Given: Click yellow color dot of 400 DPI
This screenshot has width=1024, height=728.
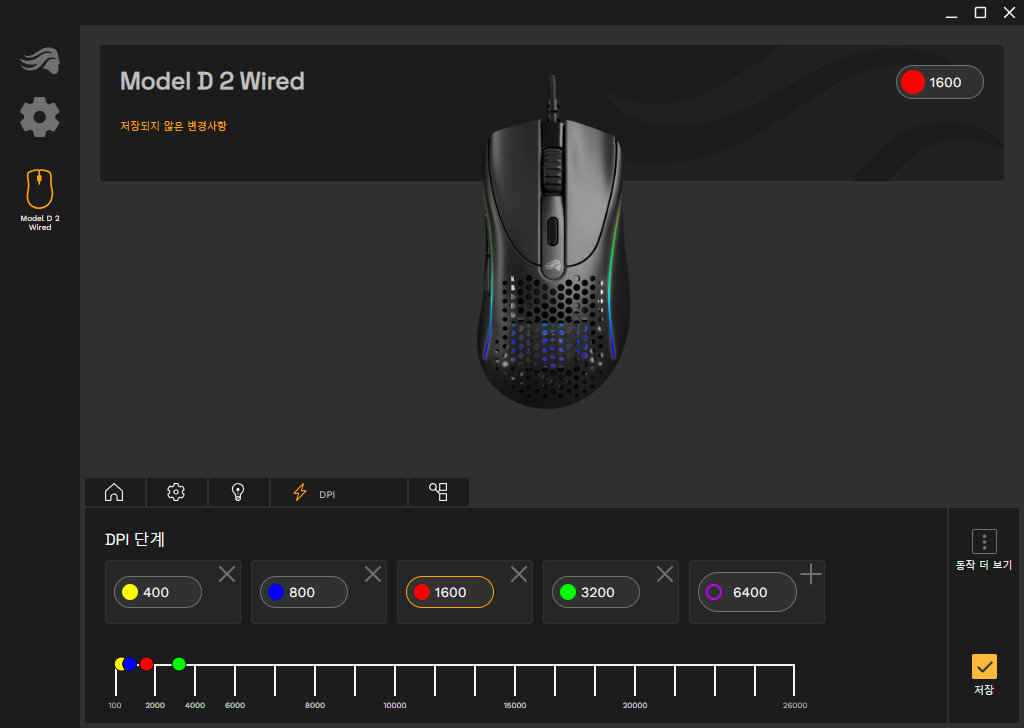Looking at the screenshot, I should click(130, 592).
